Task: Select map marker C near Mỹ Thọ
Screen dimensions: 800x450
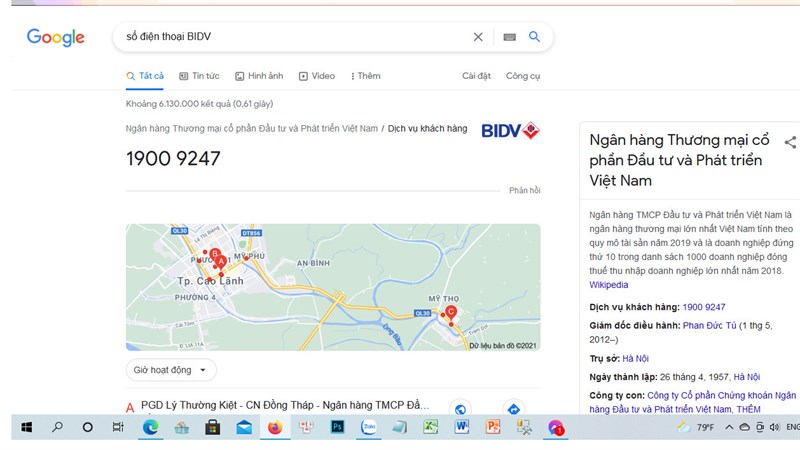Action: (451, 312)
